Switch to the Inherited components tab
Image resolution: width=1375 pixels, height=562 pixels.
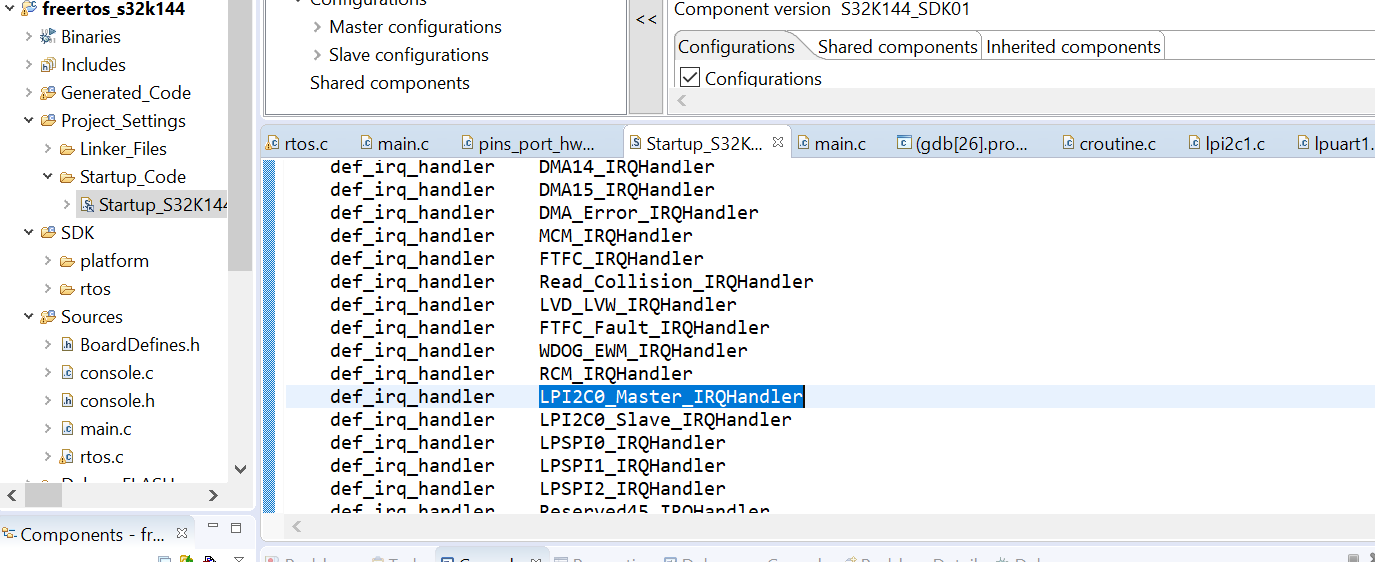[1074, 47]
